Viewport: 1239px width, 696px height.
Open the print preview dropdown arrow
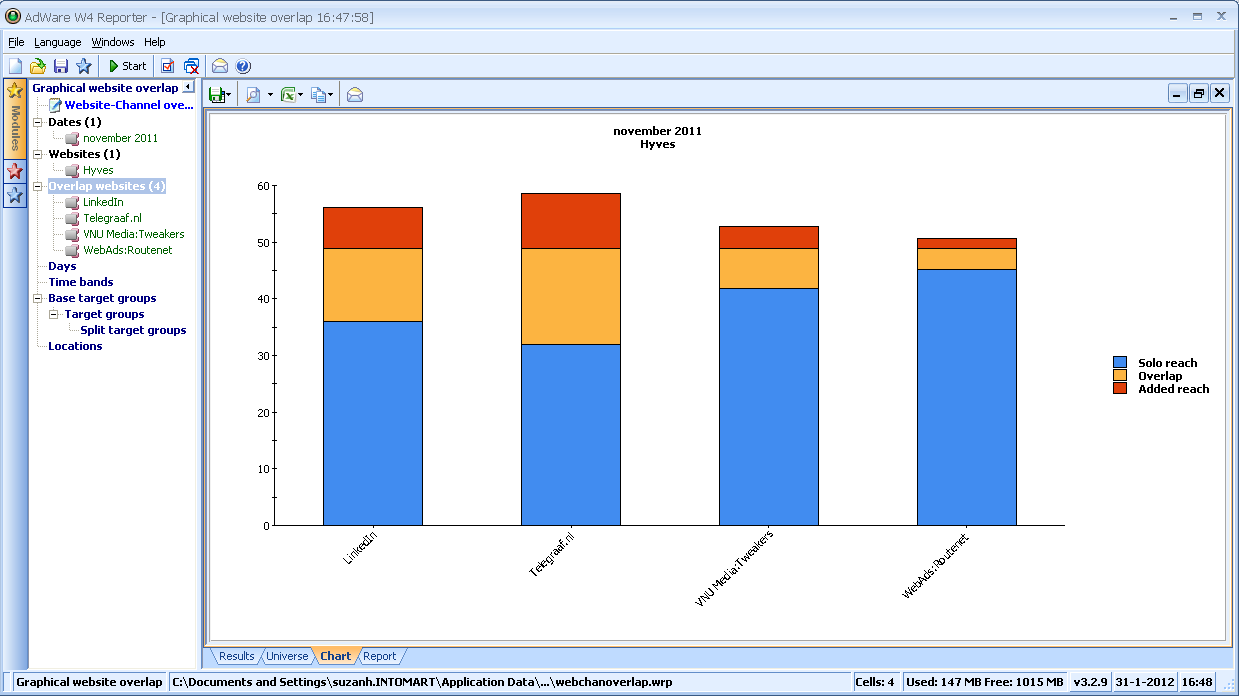[270, 95]
